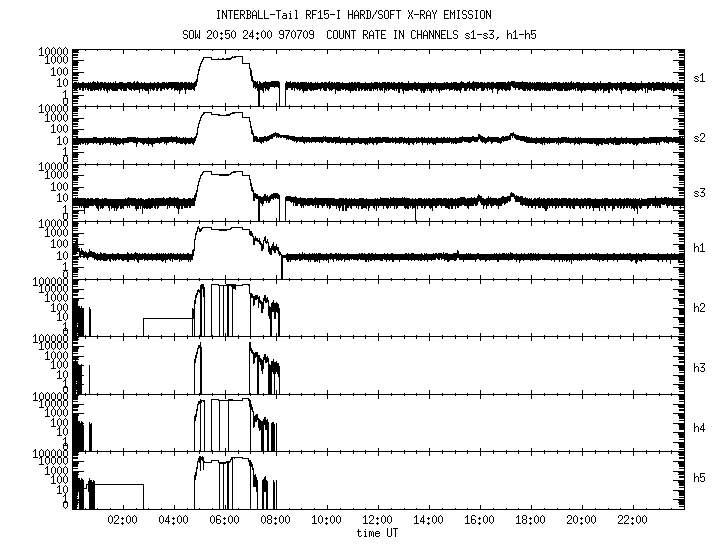Click the 10:00 time axis label
Image resolution: width=720 pixels, height=550 pixels.
(326, 521)
